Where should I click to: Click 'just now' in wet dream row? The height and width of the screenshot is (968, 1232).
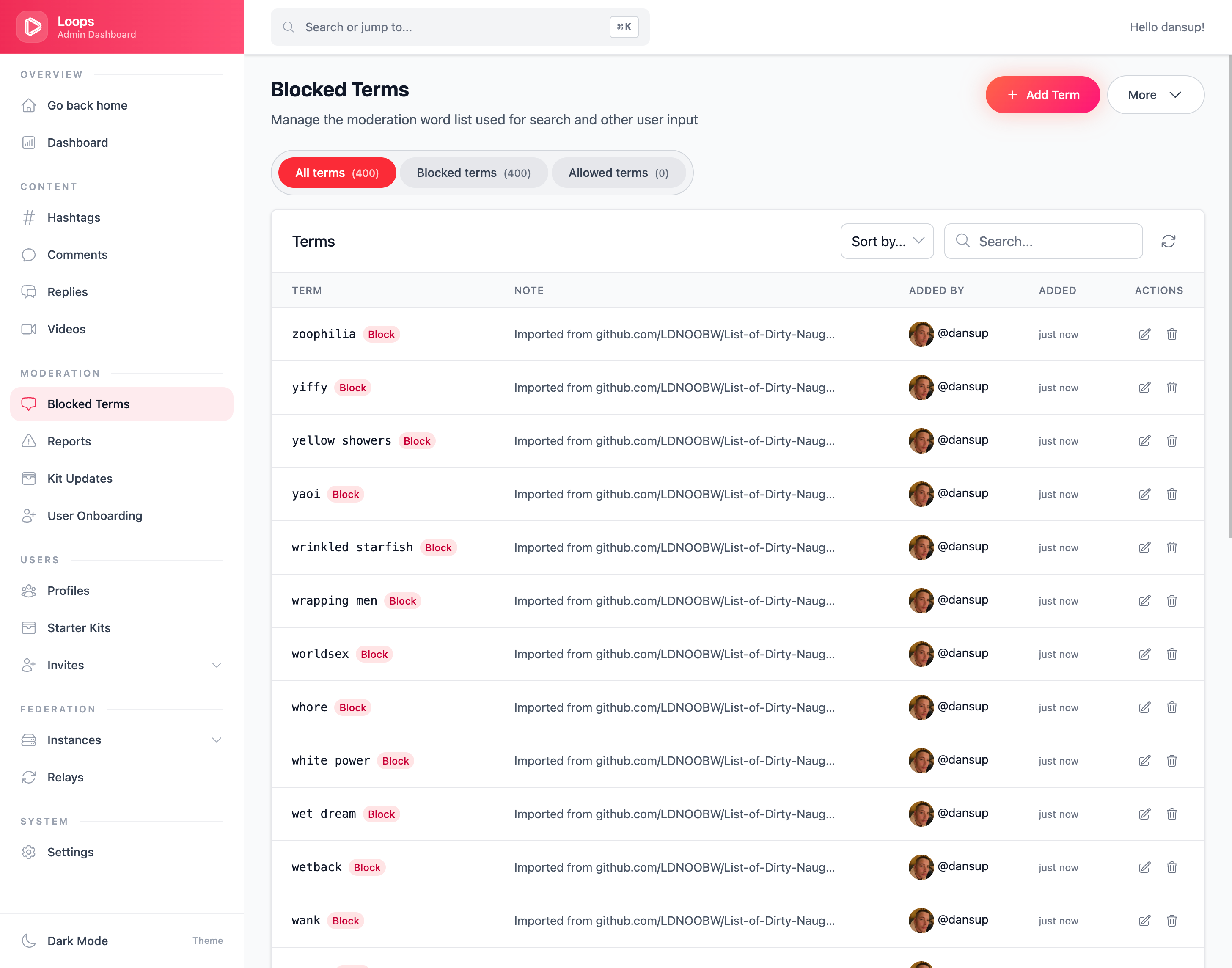click(x=1058, y=814)
